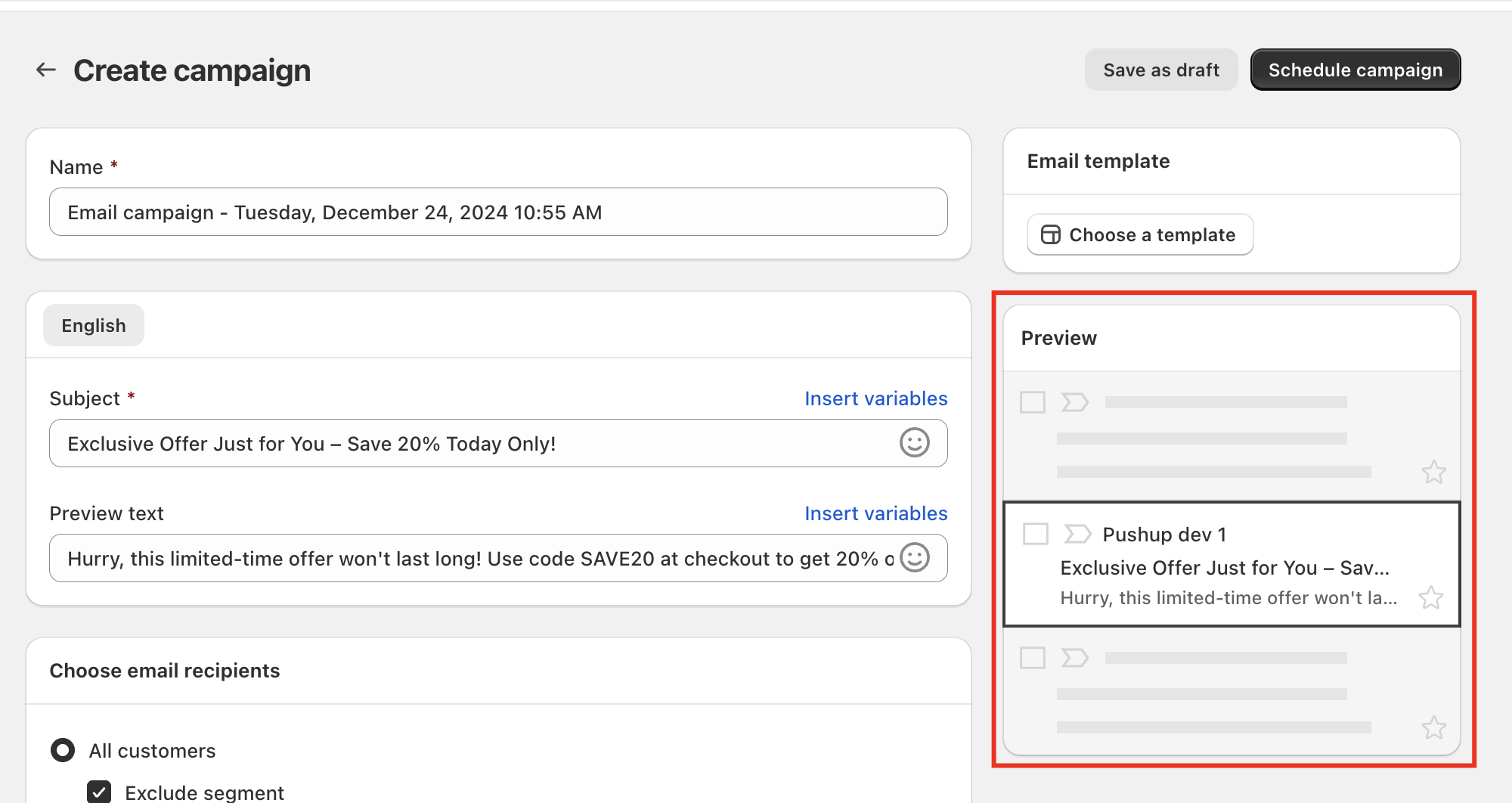
Task: Click the star on the top placeholder email
Action: 1433,473
